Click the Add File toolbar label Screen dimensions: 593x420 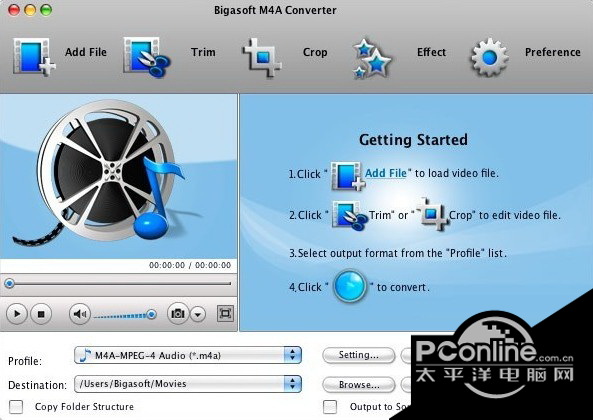(86, 52)
